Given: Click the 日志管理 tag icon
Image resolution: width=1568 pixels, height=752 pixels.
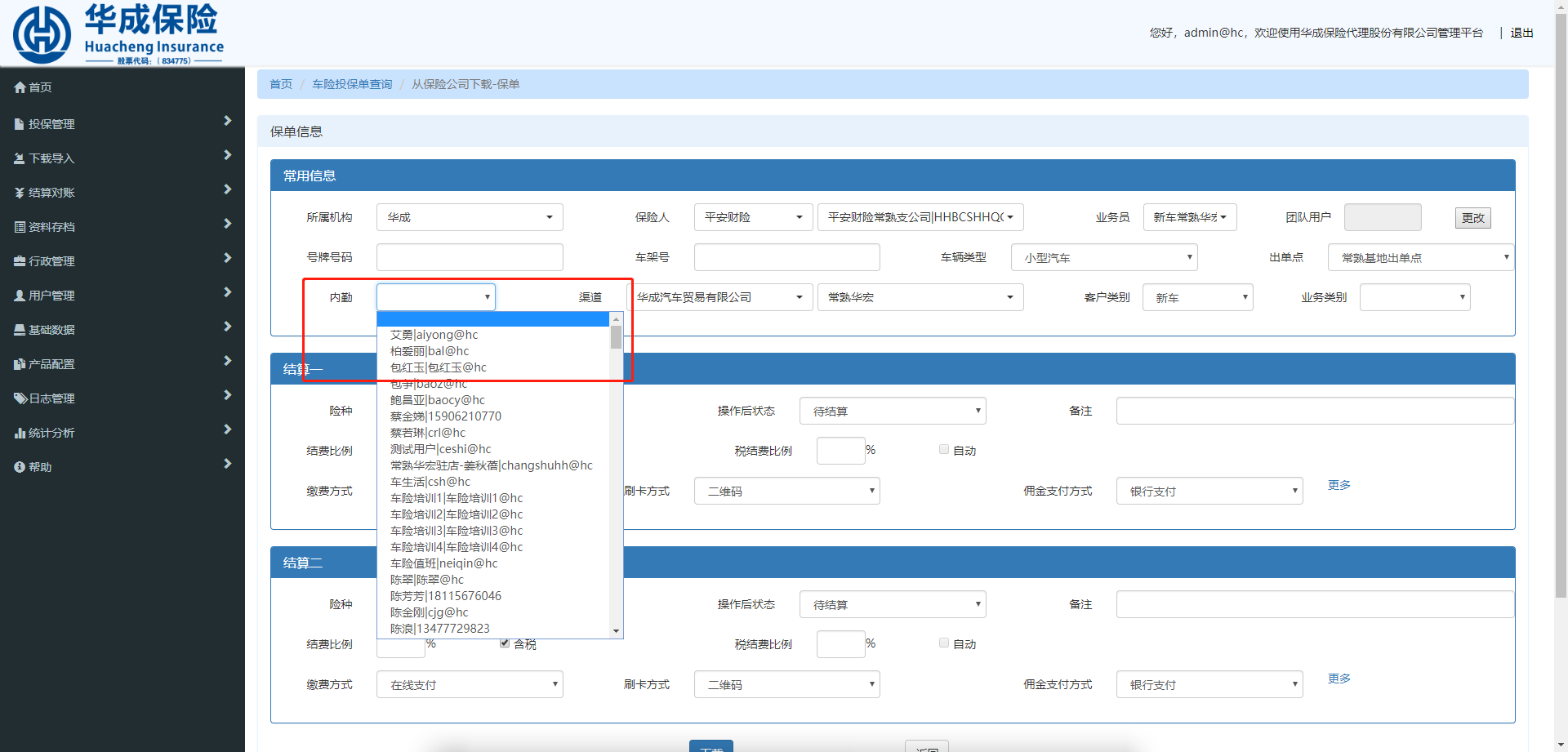Looking at the screenshot, I should pyautogui.click(x=20, y=398).
